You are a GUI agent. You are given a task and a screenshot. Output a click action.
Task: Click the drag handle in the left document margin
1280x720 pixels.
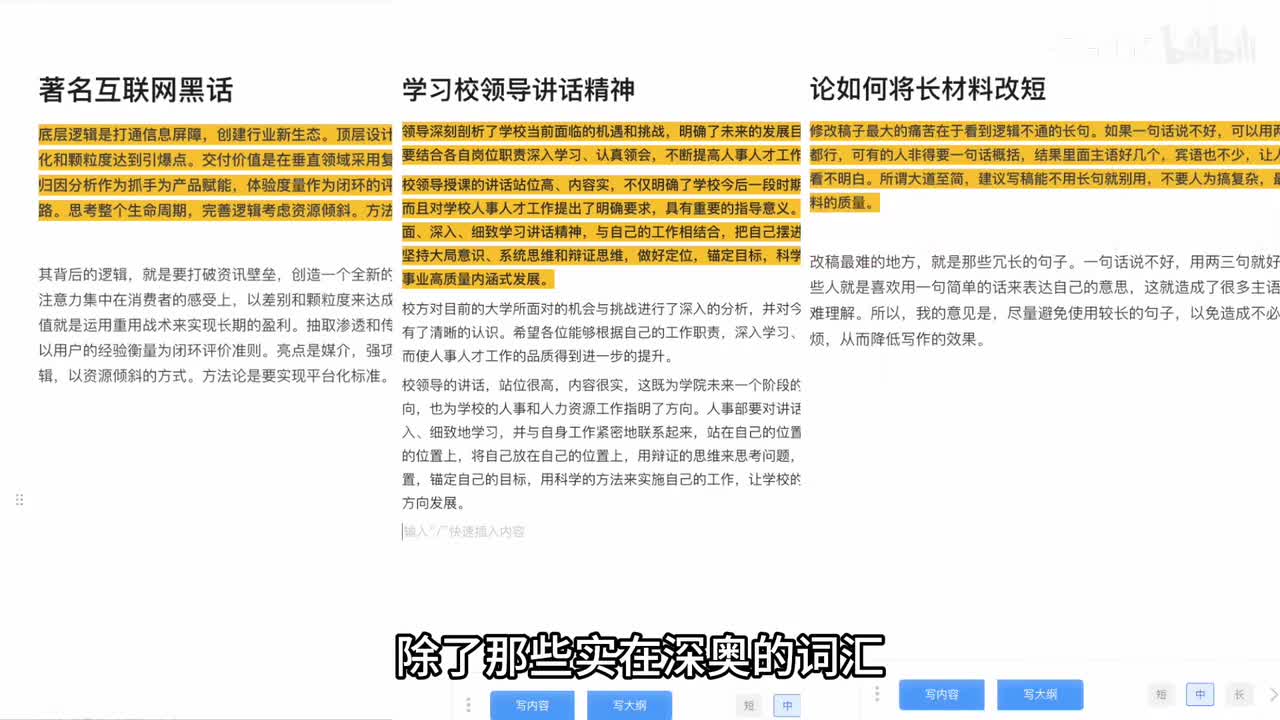[x=19, y=500]
